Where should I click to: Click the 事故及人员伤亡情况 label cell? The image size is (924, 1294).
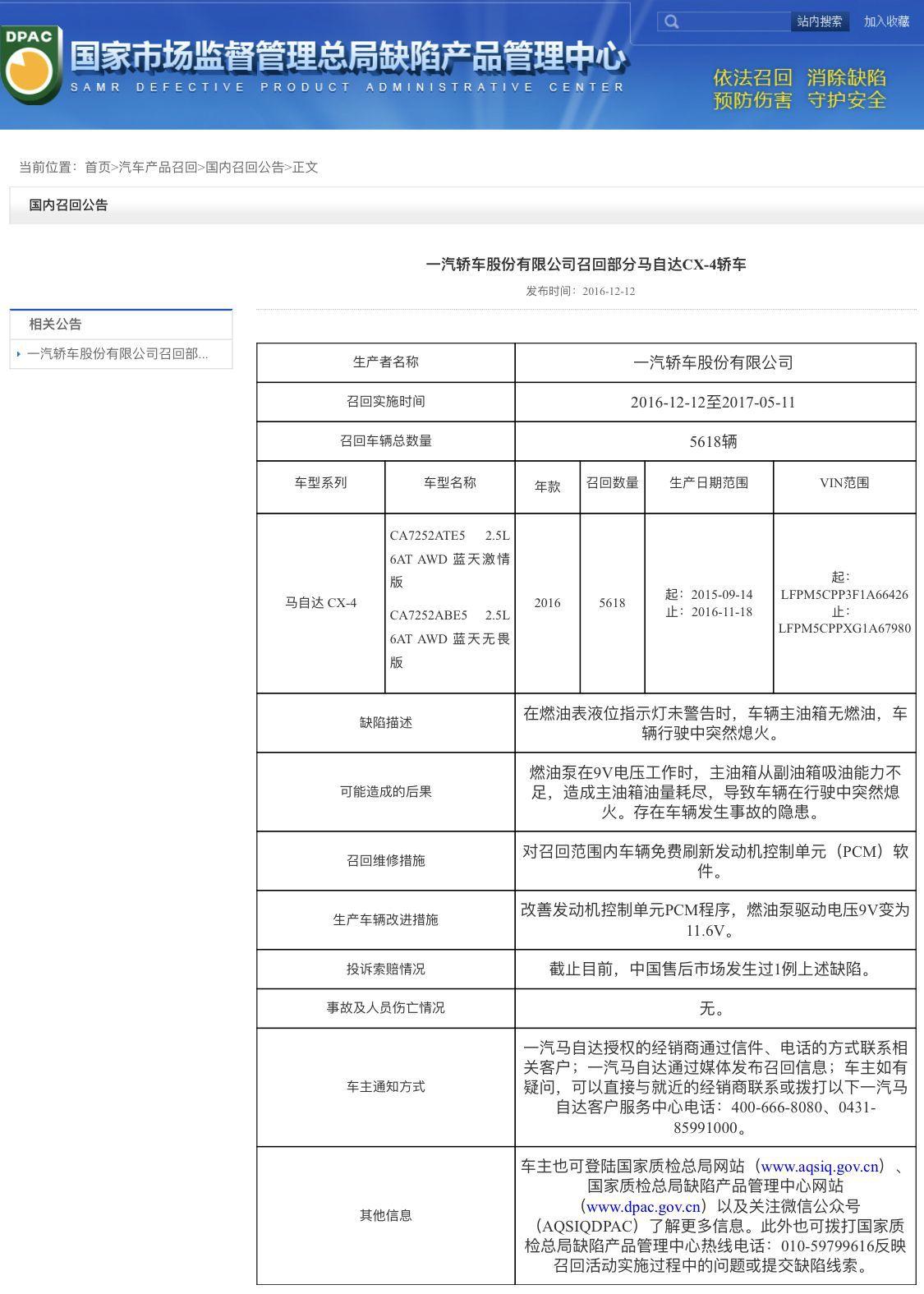pyautogui.click(x=386, y=1008)
